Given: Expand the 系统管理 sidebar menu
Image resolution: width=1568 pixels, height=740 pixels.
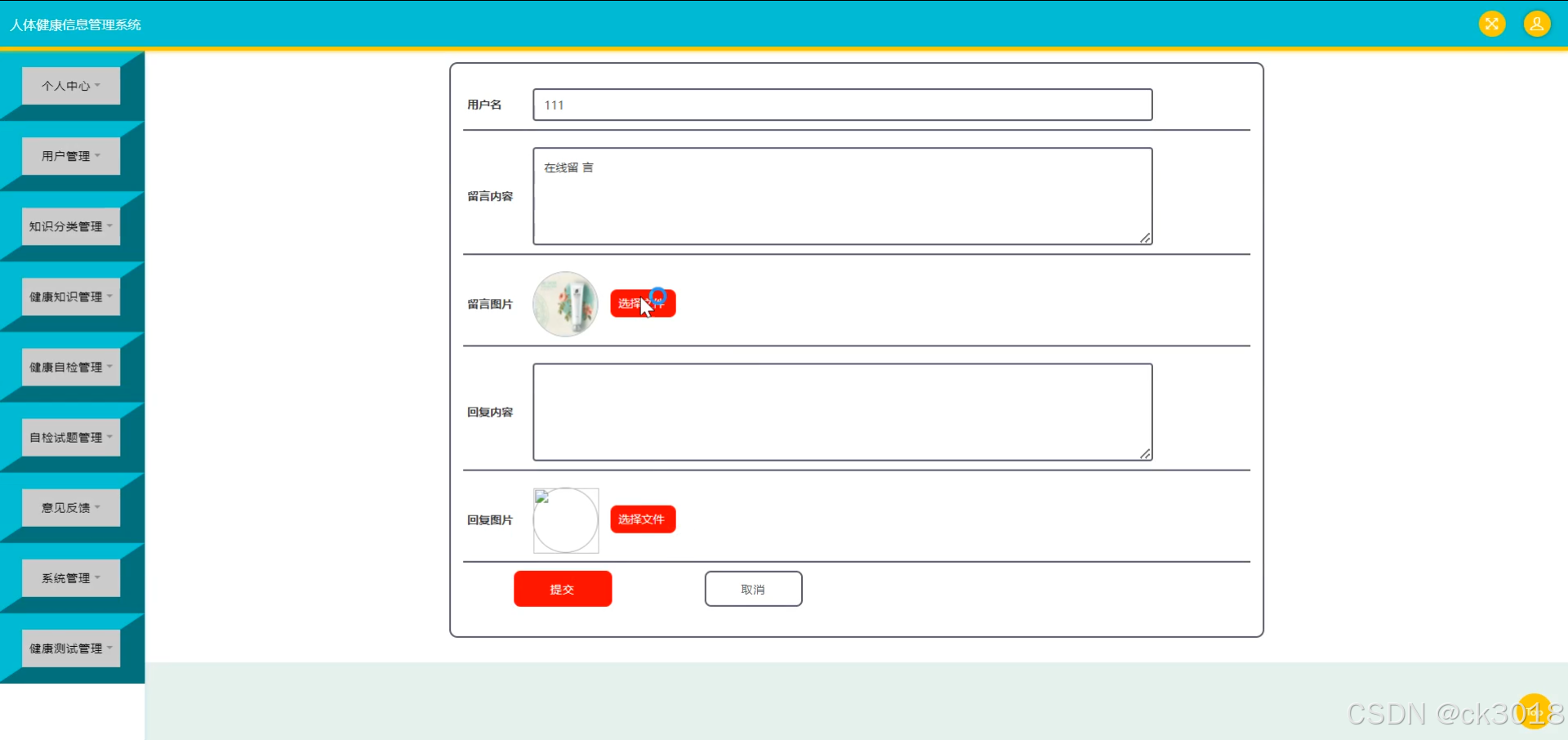Looking at the screenshot, I should [x=71, y=577].
